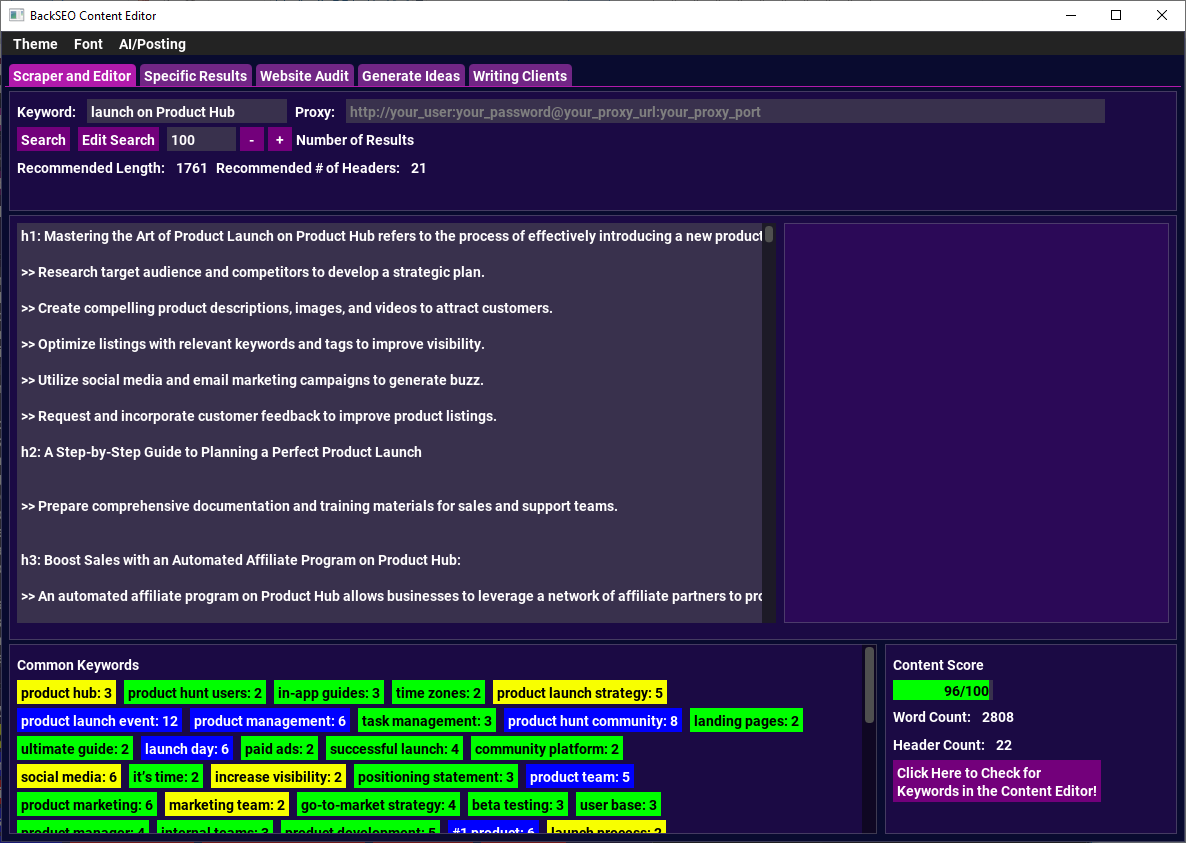Click the Content Score progress bar 96/100
The height and width of the screenshot is (843, 1186).
pyautogui.click(x=942, y=690)
